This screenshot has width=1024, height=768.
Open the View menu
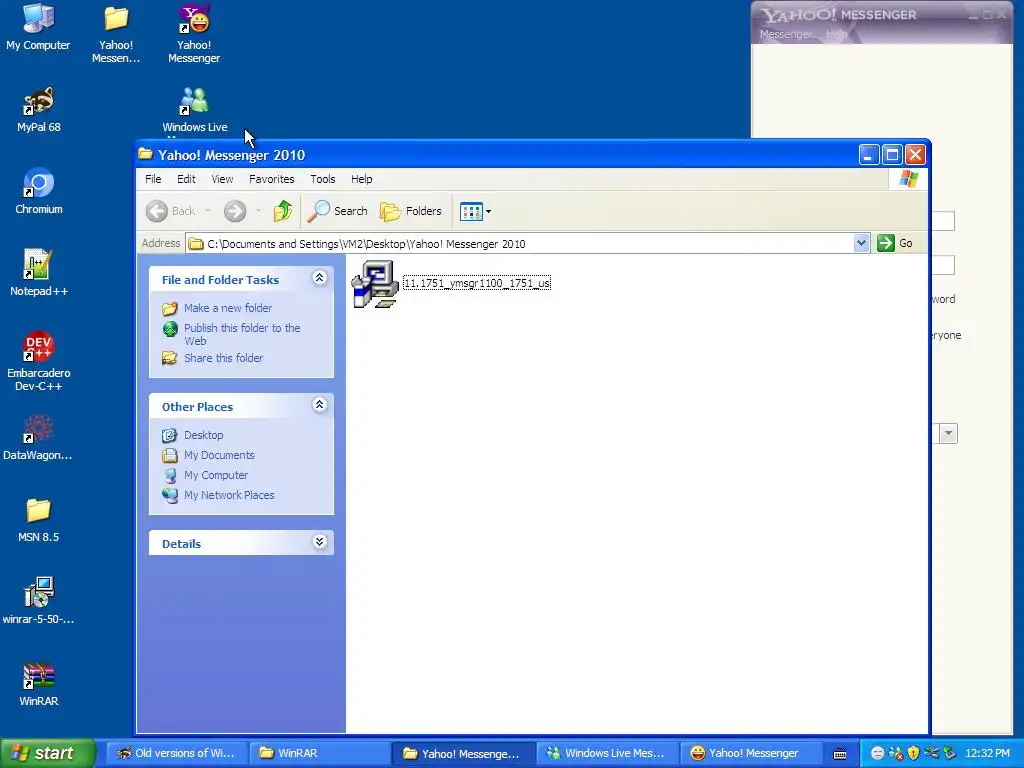pyautogui.click(x=222, y=179)
